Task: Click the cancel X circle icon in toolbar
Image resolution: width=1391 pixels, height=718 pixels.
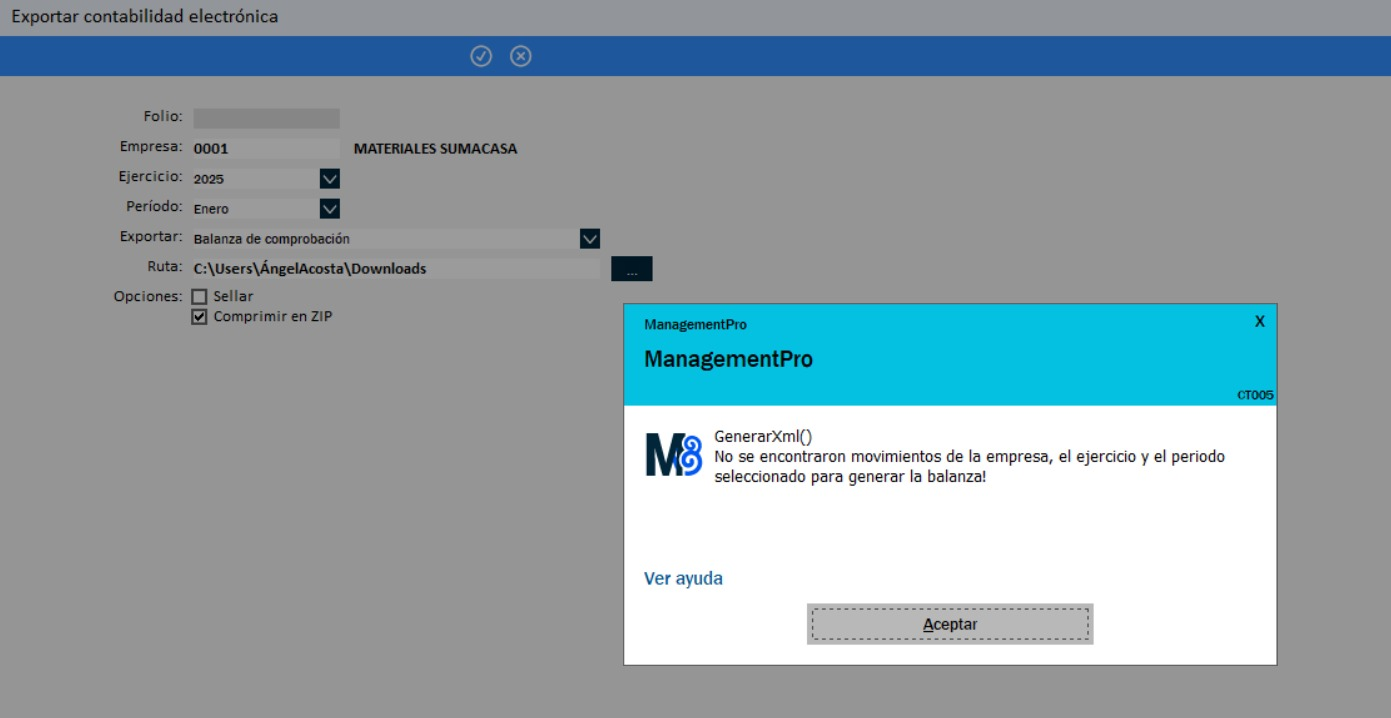Action: (x=520, y=56)
